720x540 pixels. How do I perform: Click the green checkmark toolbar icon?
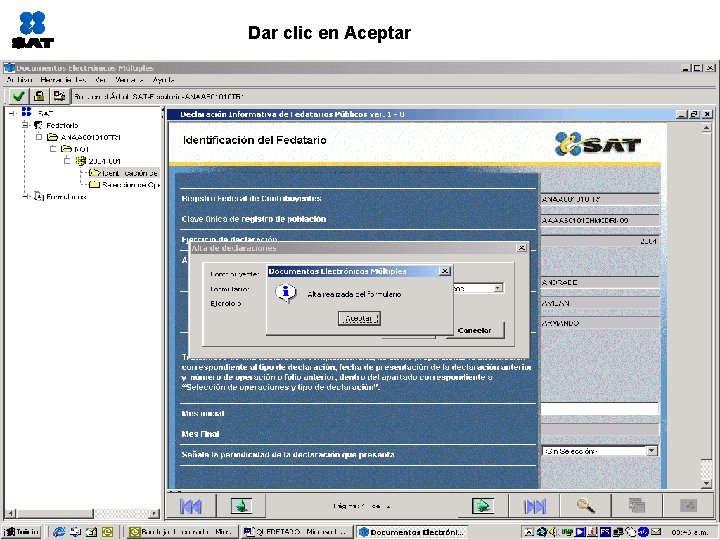pos(18,96)
